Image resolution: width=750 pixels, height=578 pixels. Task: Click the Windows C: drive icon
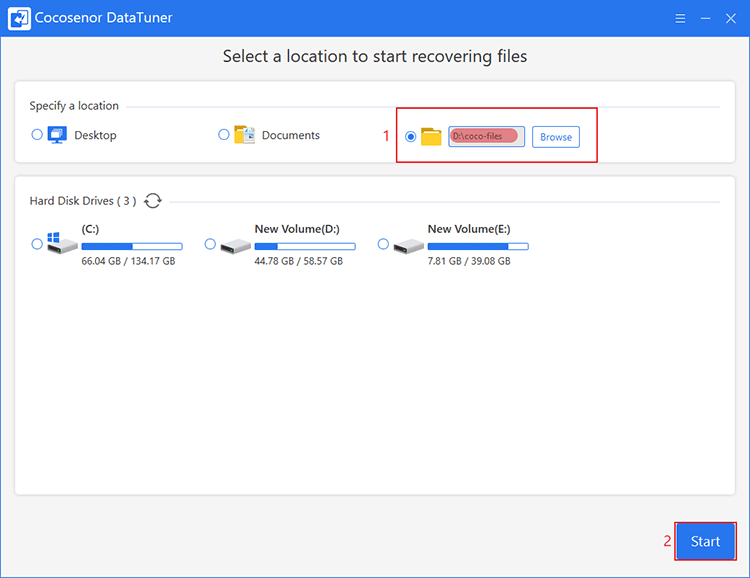click(x=62, y=244)
